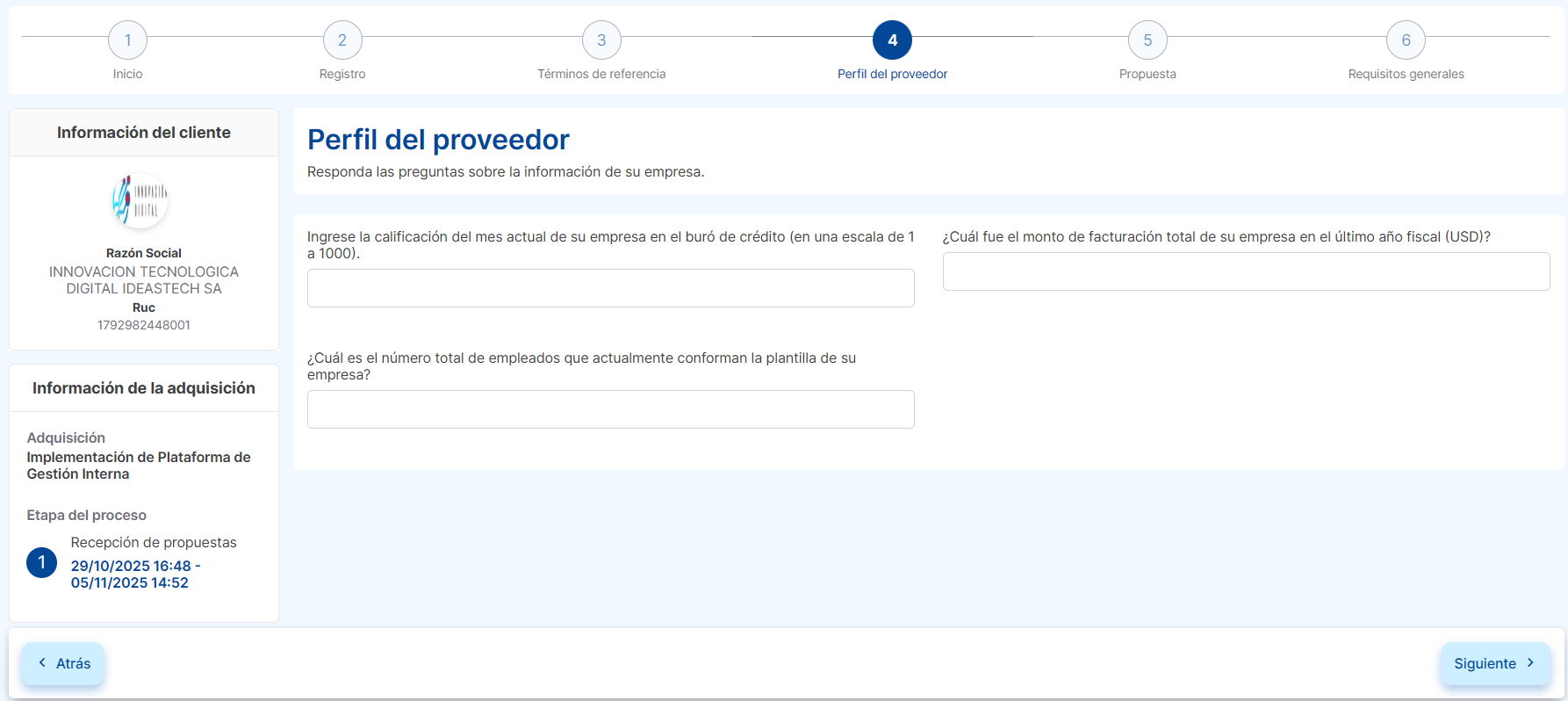The image size is (1568, 701).
Task: Click the 'Recepción de propuestas' stage text
Action: tap(154, 542)
